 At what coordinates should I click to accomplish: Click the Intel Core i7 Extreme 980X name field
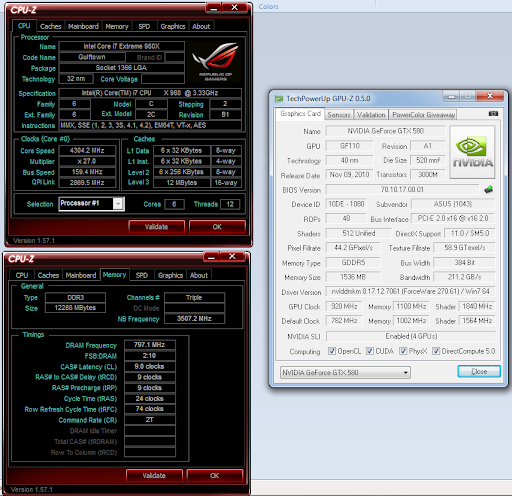click(x=122, y=46)
